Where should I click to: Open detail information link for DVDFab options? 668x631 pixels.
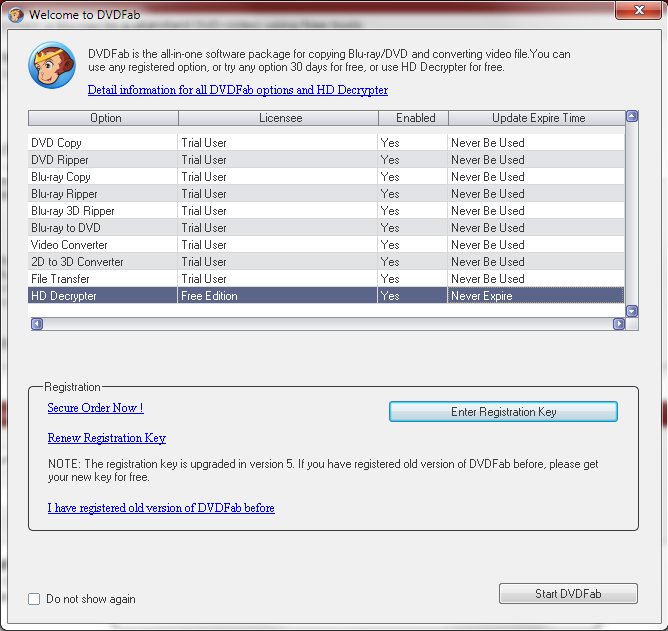tap(238, 90)
